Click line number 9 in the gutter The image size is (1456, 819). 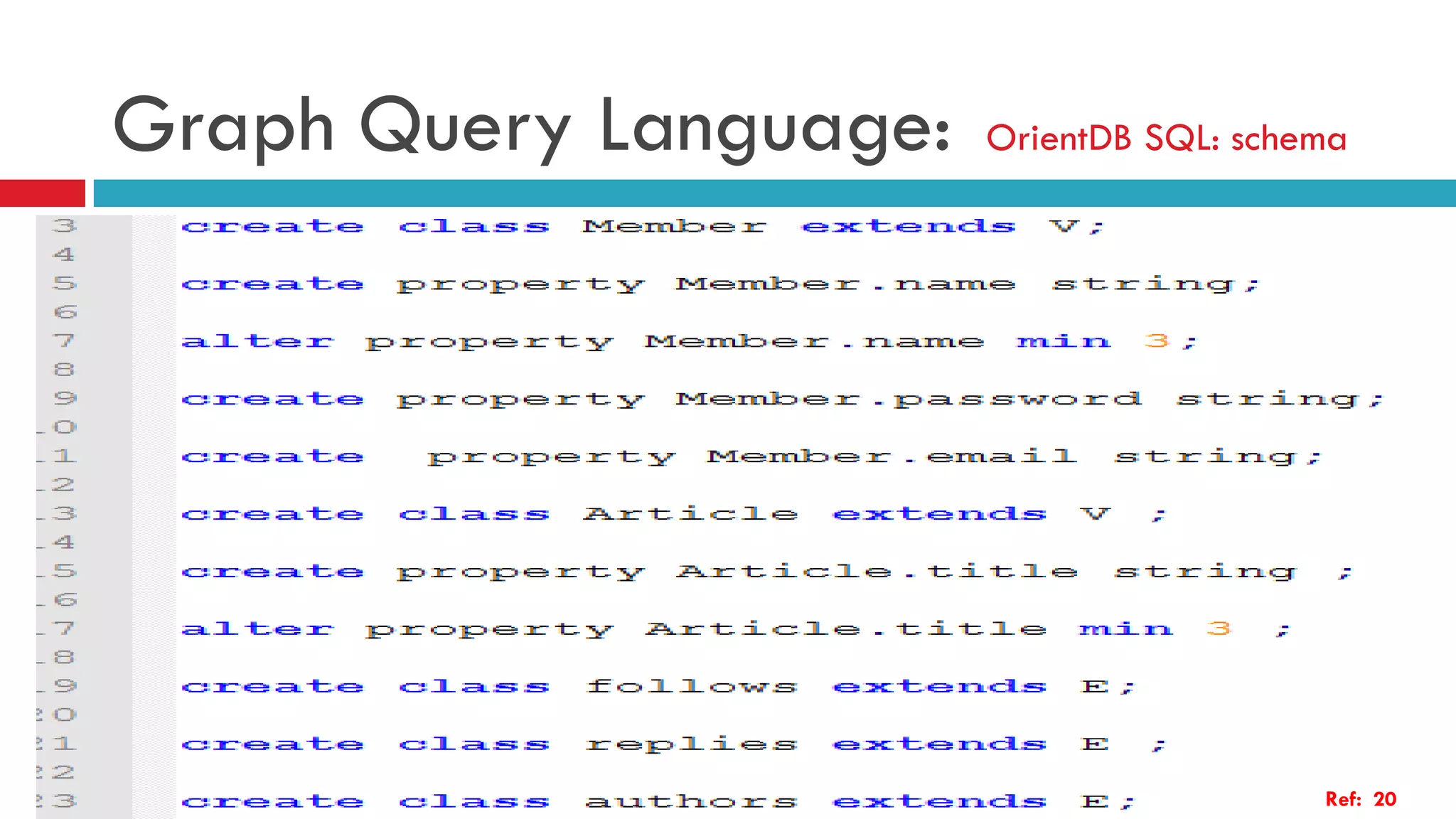click(x=64, y=399)
